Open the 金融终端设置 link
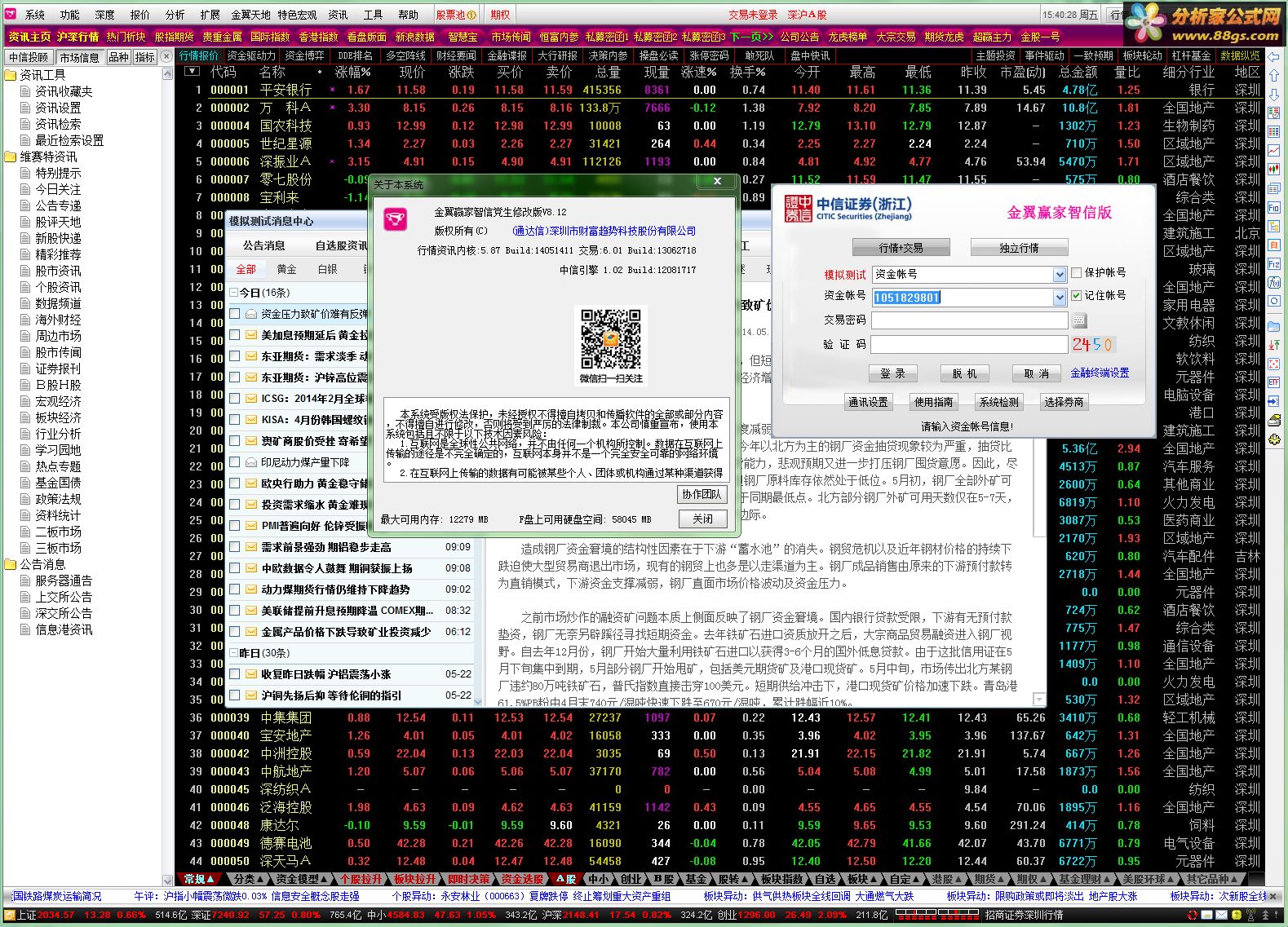Viewport: 1288px width, 927px height. [1100, 373]
